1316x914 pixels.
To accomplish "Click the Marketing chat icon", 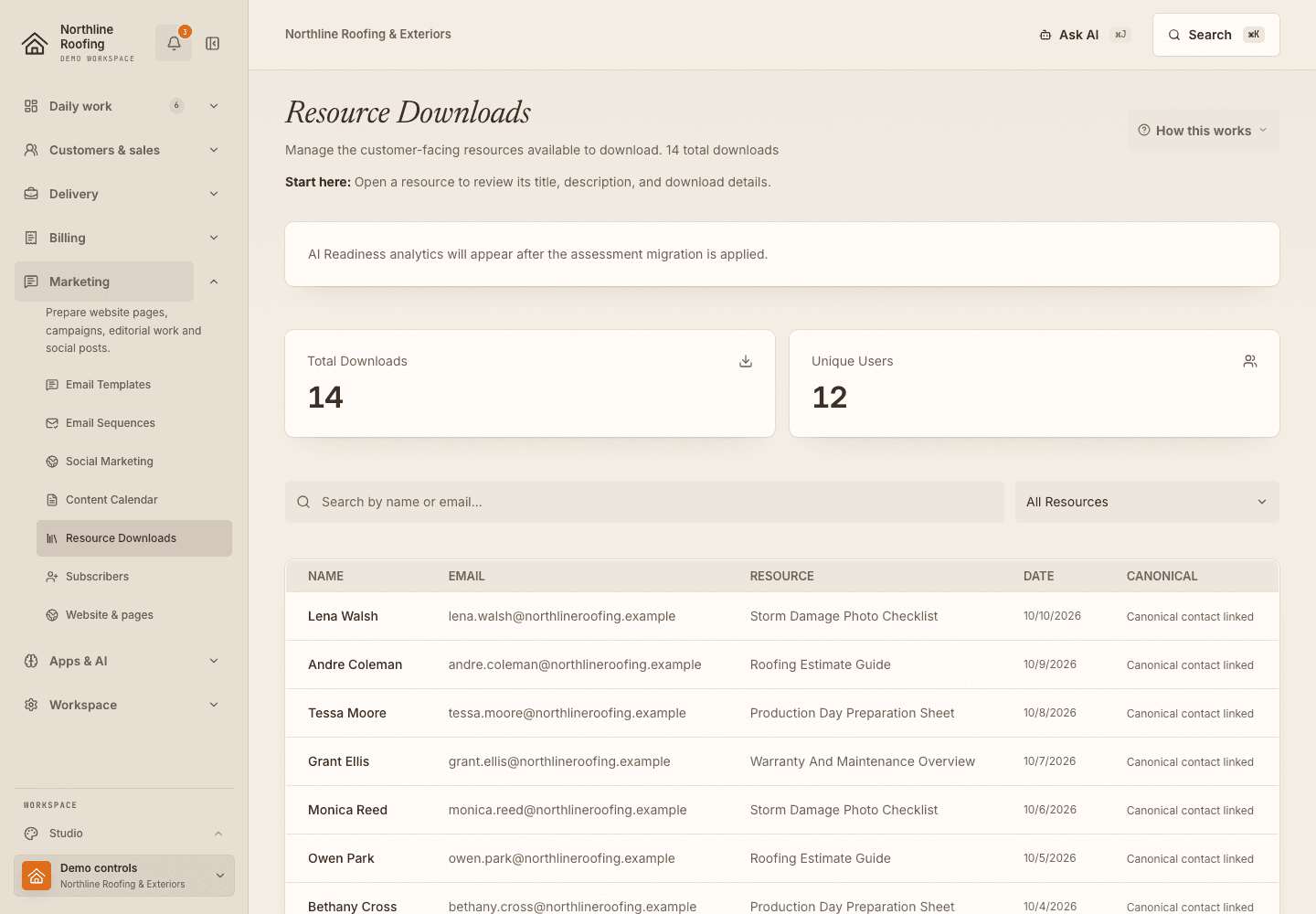I will (31, 282).
